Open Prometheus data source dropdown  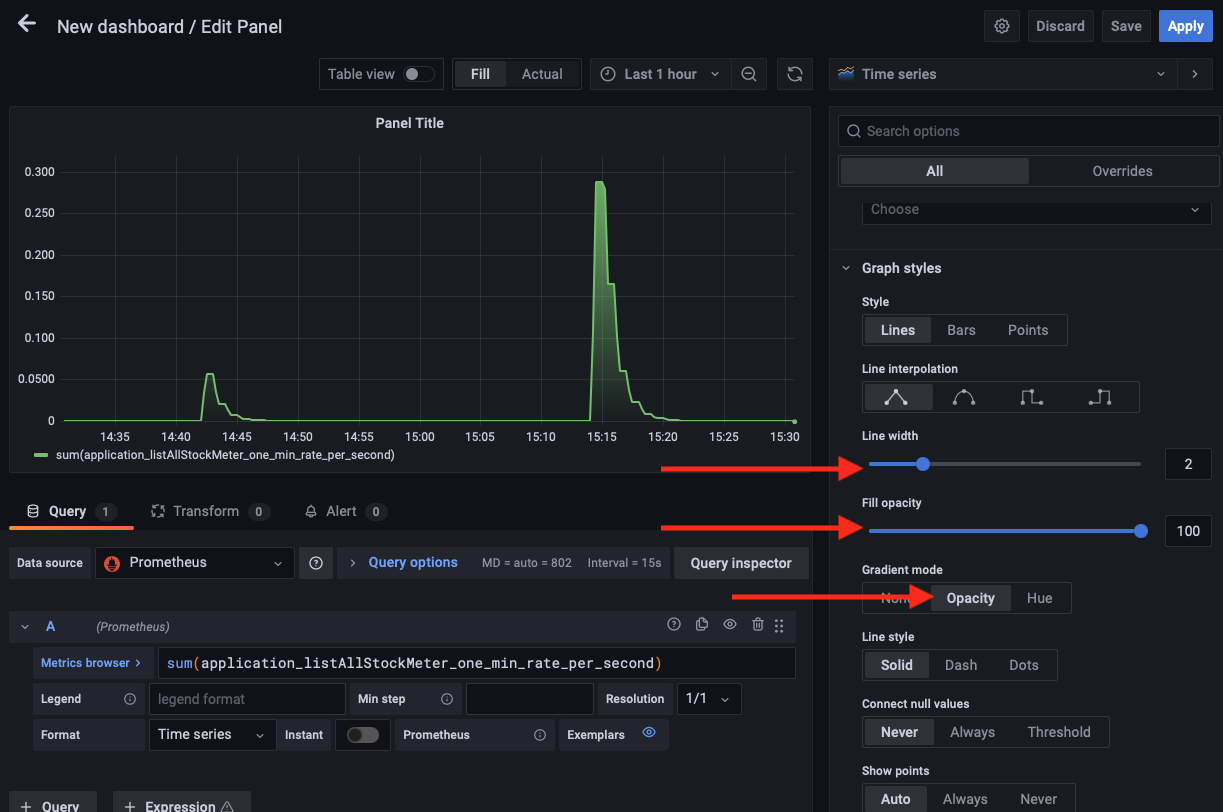[195, 563]
